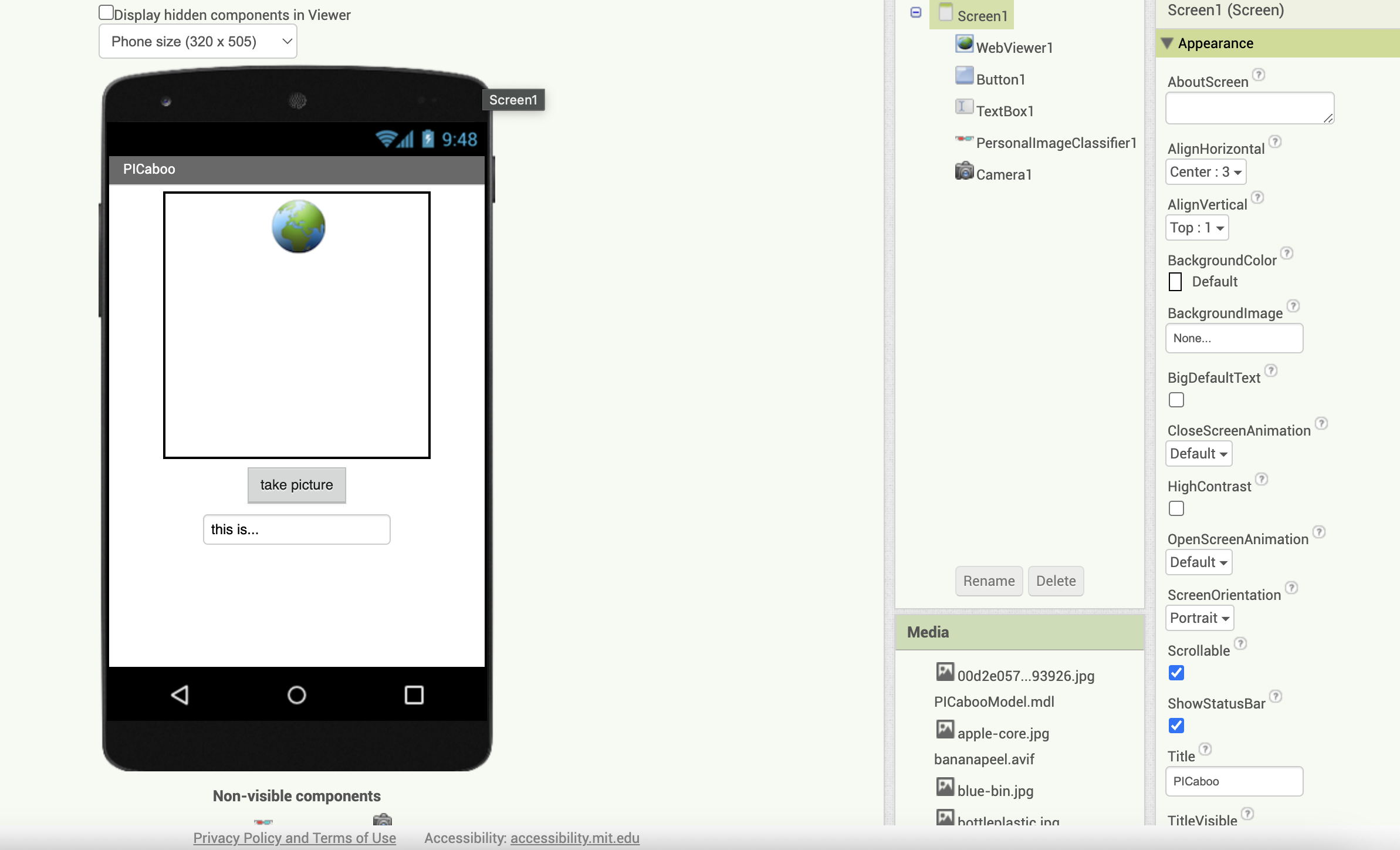Screen dimensions: 1400x850
Task: Click the WebViewer1 globe icon in tree
Action: pyautogui.click(x=964, y=44)
